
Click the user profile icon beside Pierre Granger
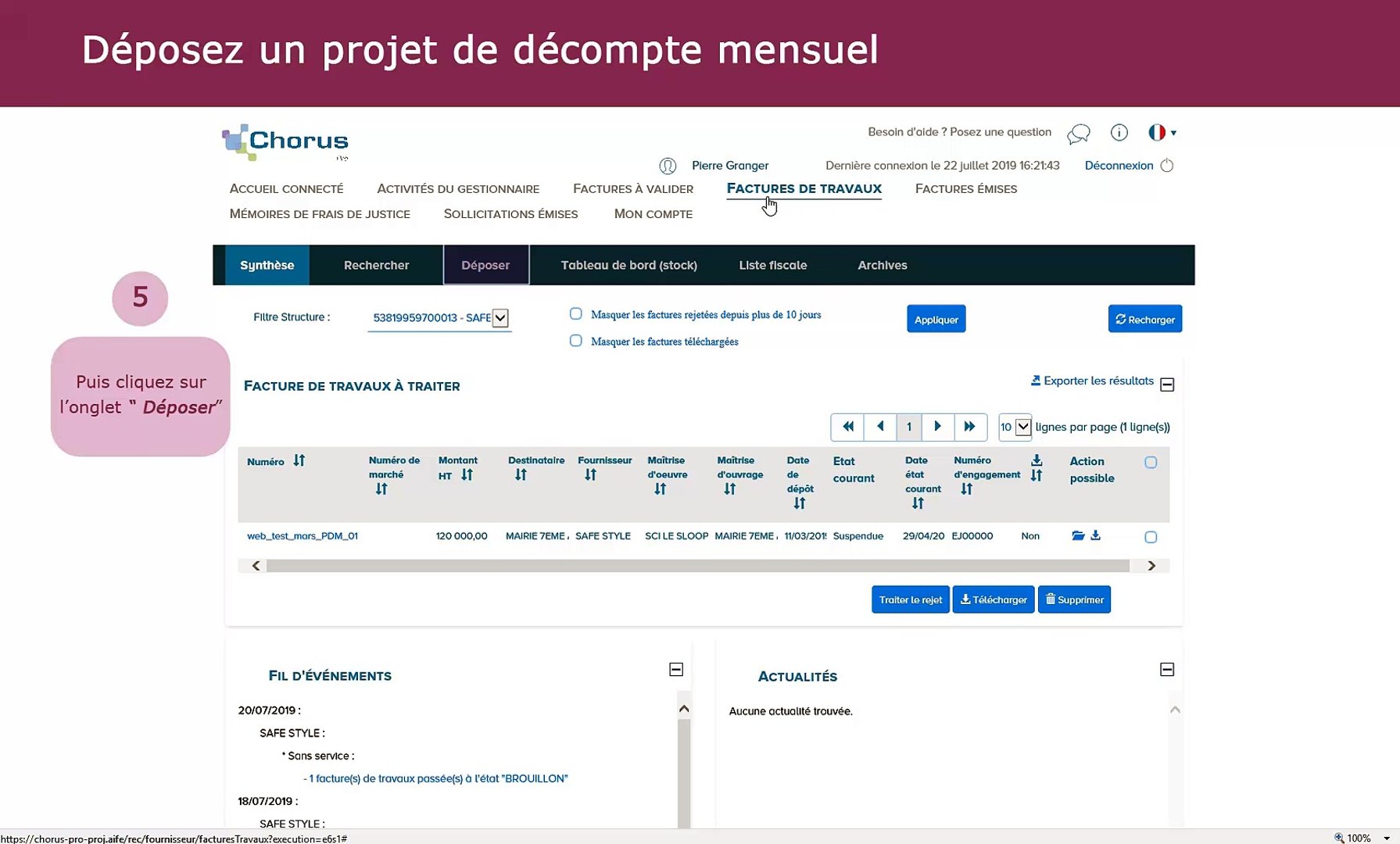click(x=668, y=166)
